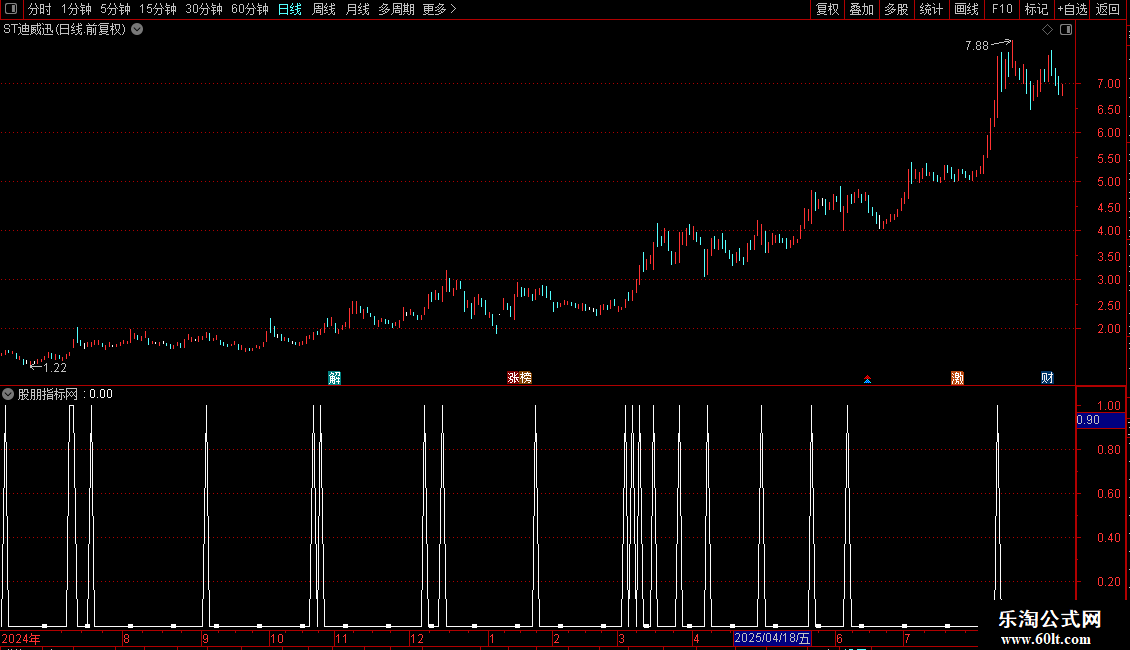Viewport: 1130px width, 650px height.
Task: Click the 7.88 high price label
Action: [x=976, y=45]
